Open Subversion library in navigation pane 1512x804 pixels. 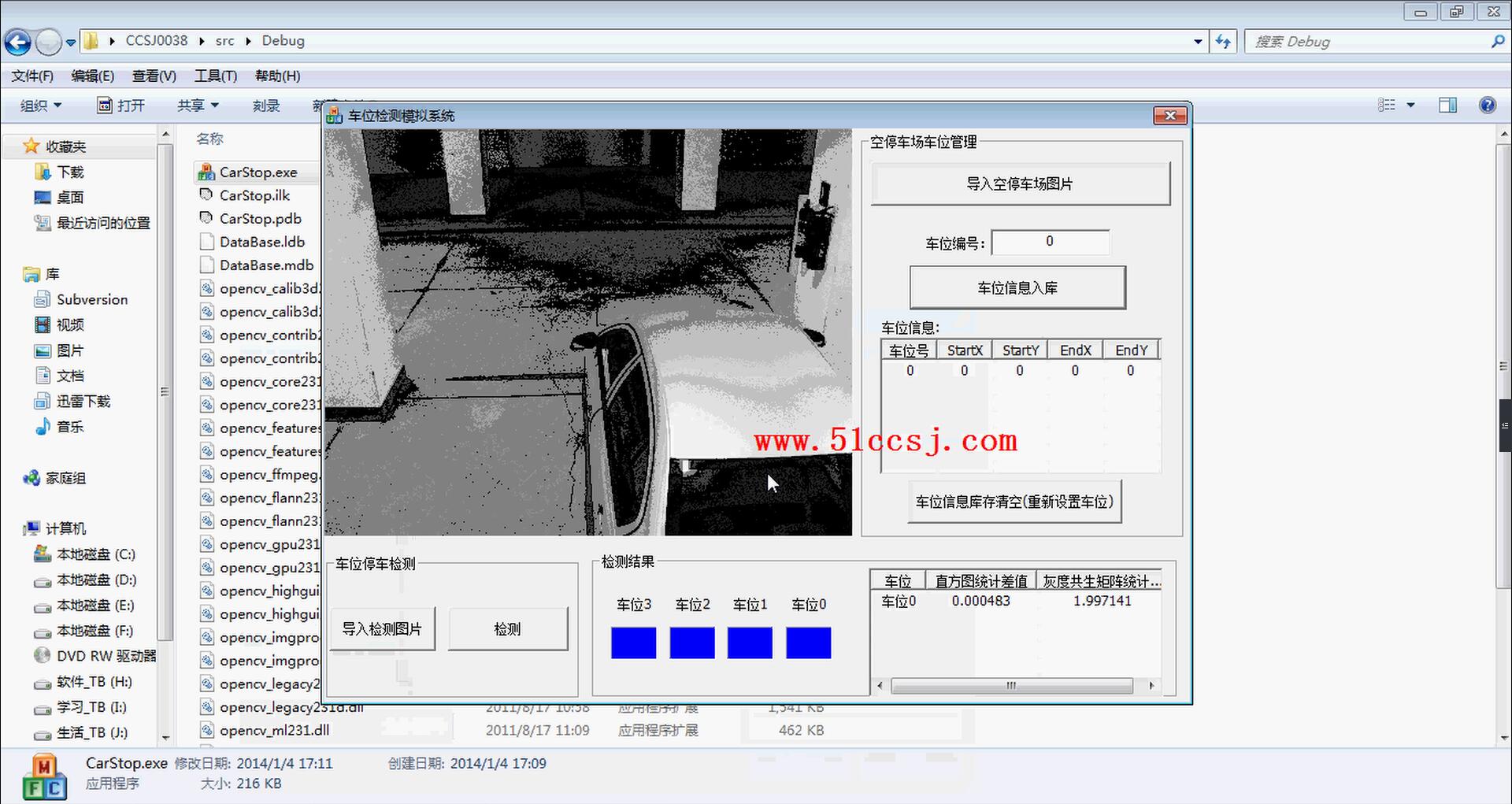pyautogui.click(x=91, y=299)
